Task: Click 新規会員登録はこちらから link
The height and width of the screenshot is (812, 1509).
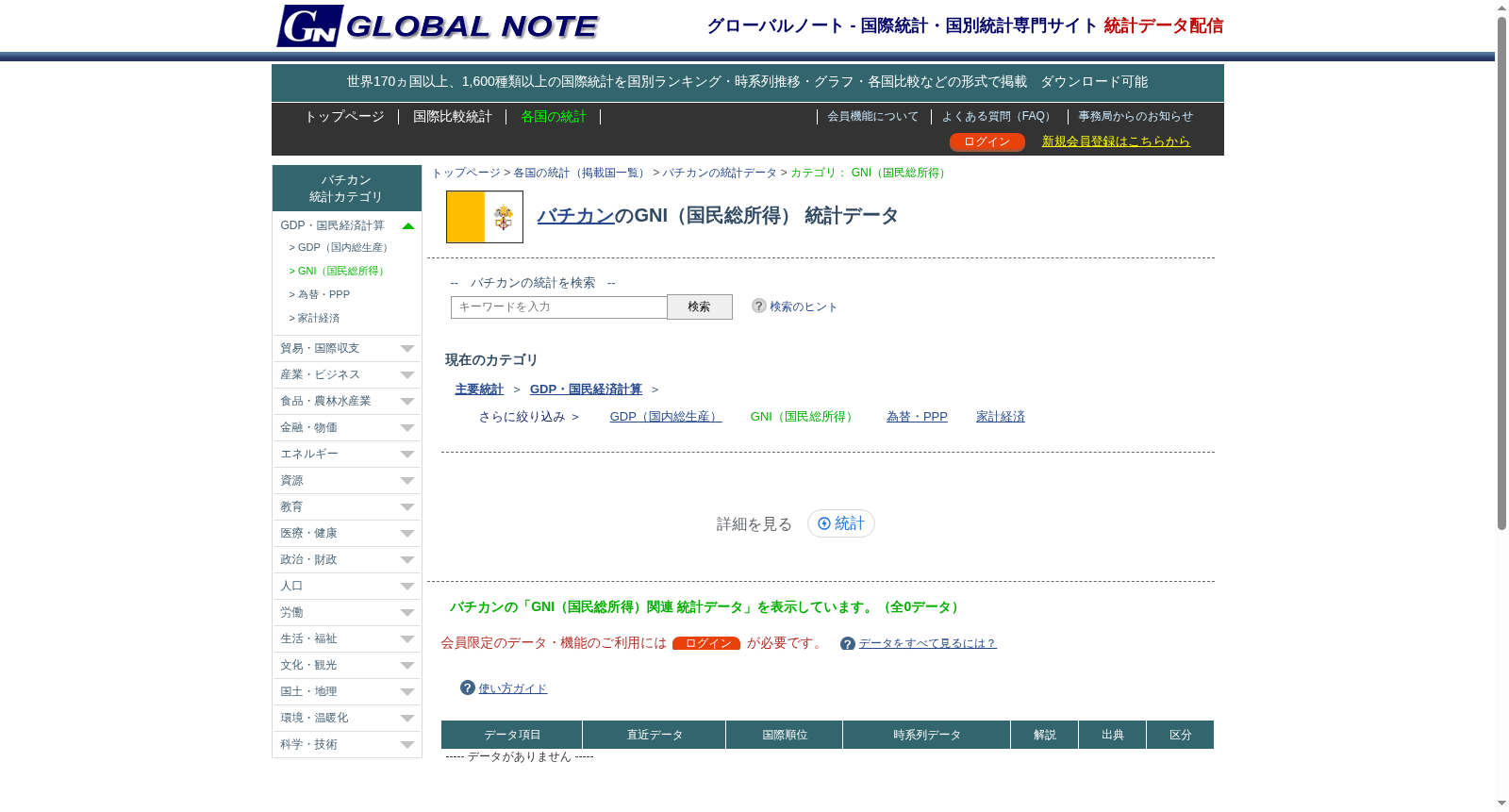Action: (x=1116, y=141)
